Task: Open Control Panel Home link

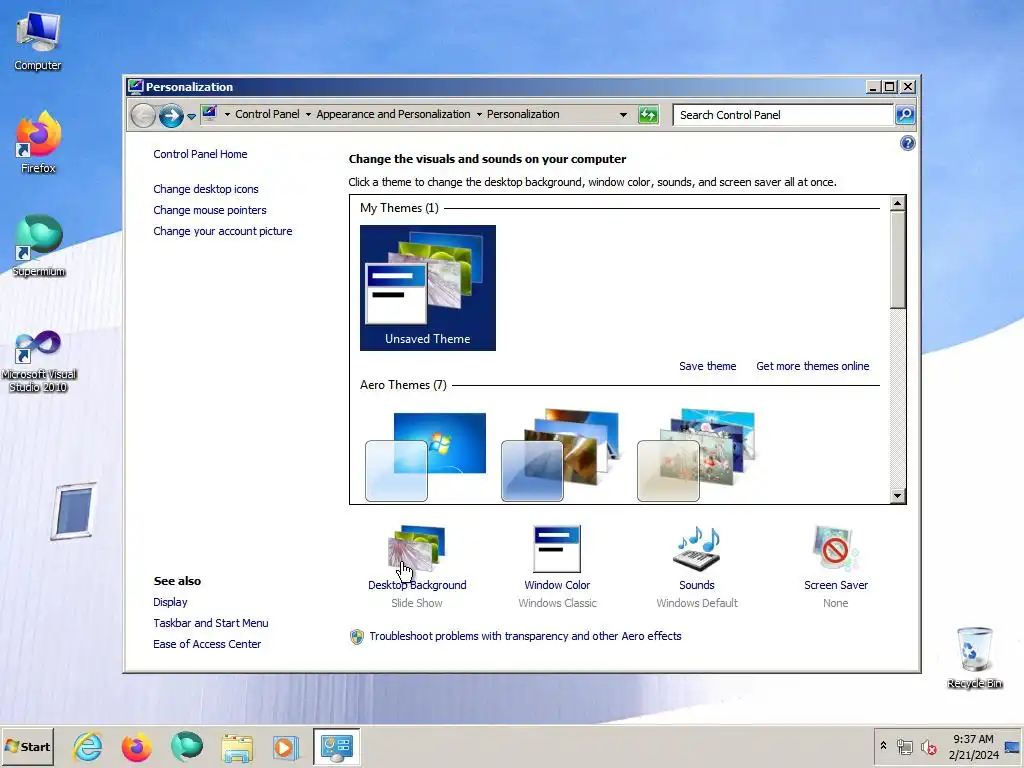Action: point(200,154)
